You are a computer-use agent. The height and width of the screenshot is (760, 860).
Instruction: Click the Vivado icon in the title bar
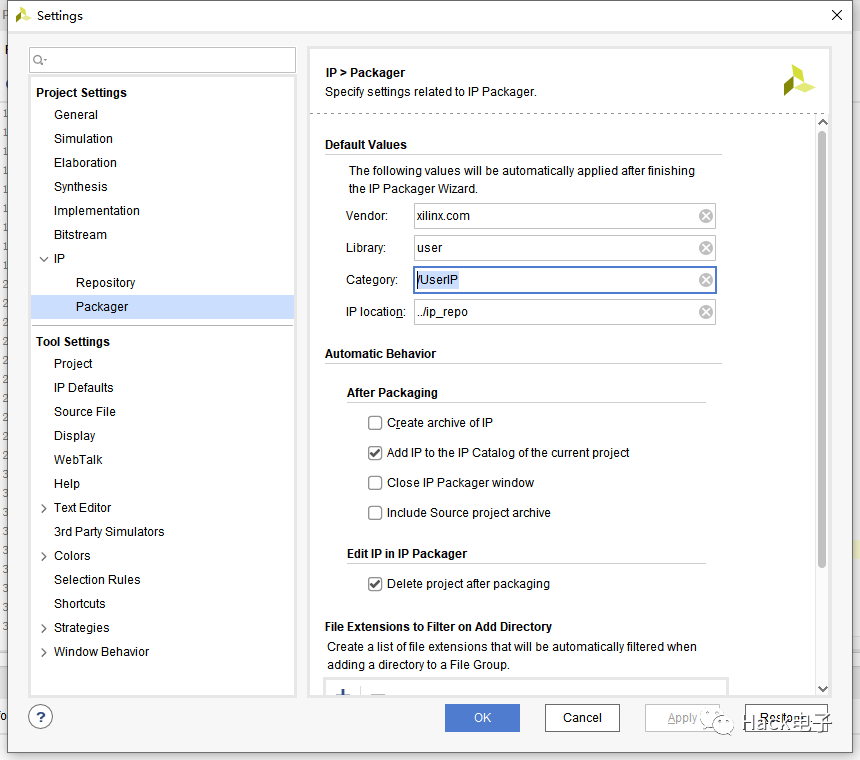point(22,15)
